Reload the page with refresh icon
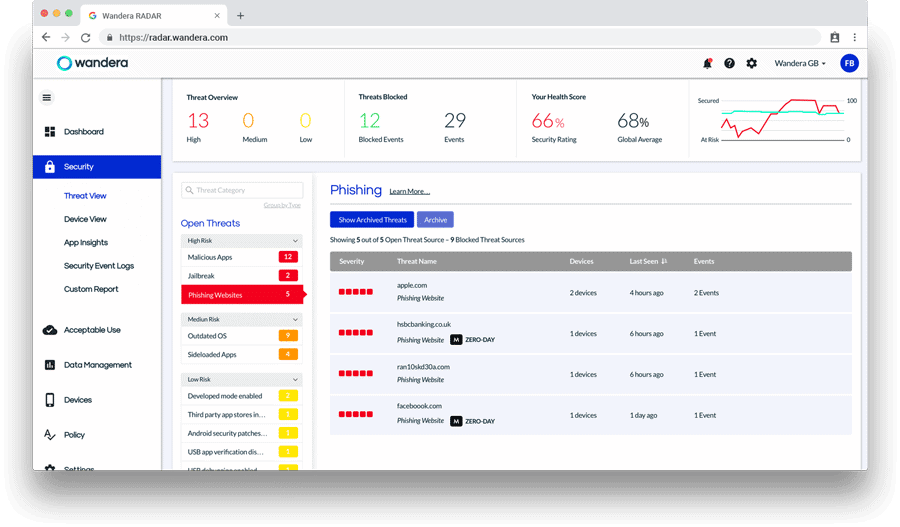The height and width of the screenshot is (527, 900). coord(86,37)
